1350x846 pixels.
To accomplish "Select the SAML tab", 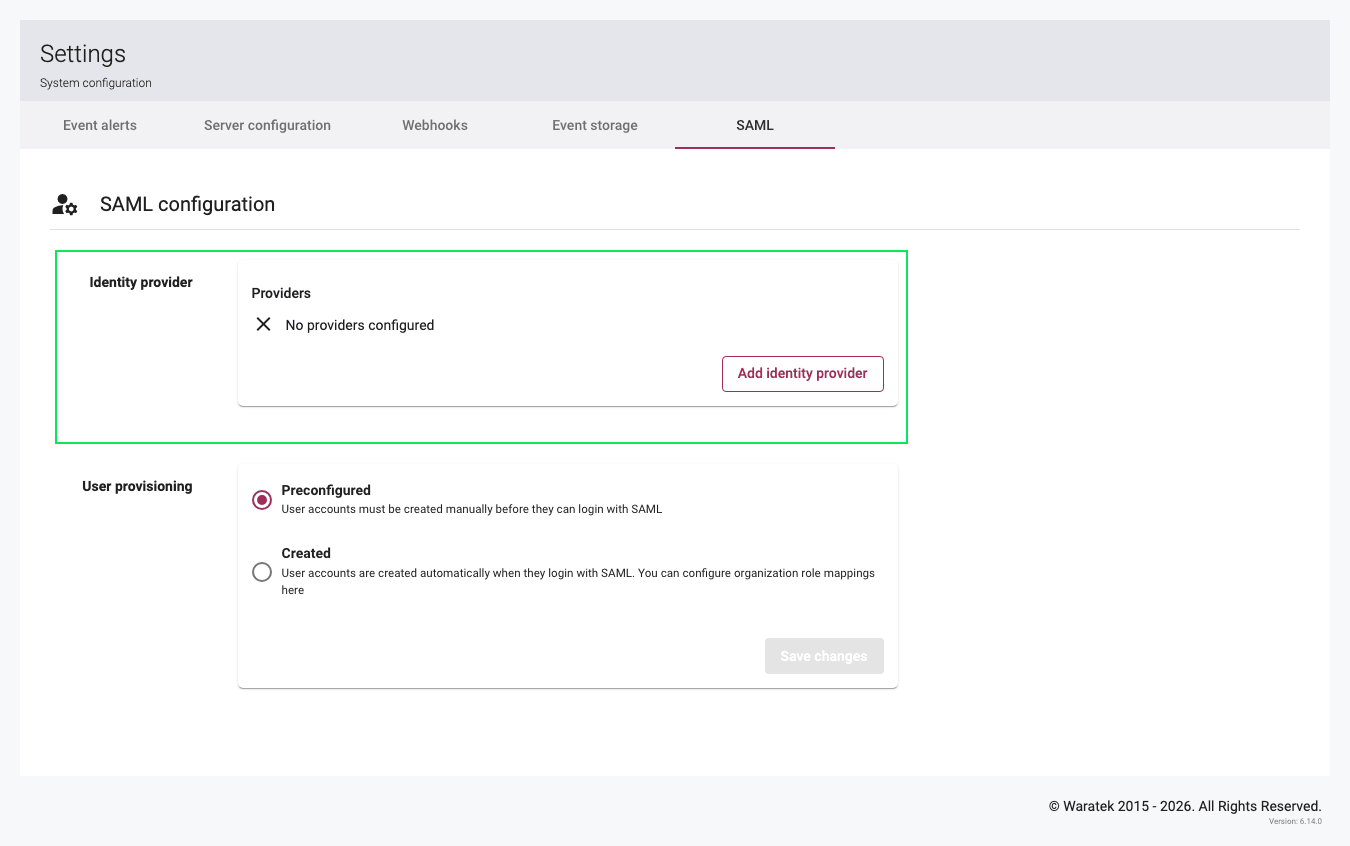I will [755, 125].
